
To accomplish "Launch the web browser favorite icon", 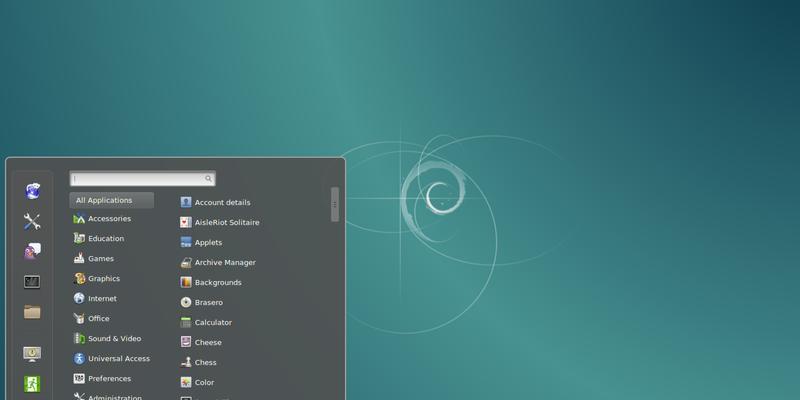I will tap(33, 191).
